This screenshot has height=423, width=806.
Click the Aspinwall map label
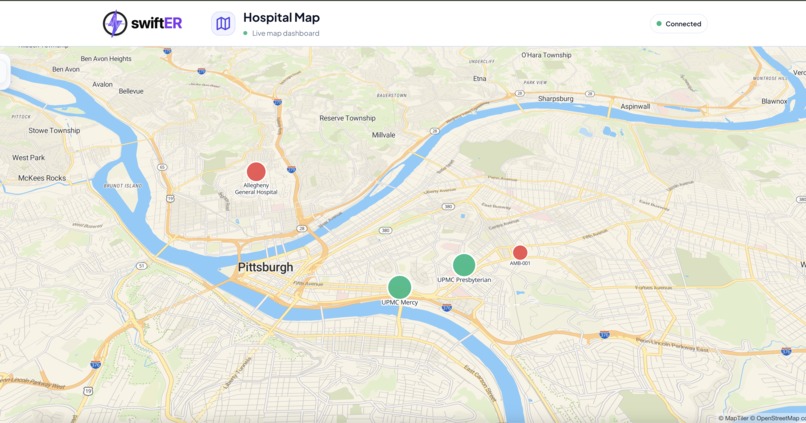click(x=635, y=106)
